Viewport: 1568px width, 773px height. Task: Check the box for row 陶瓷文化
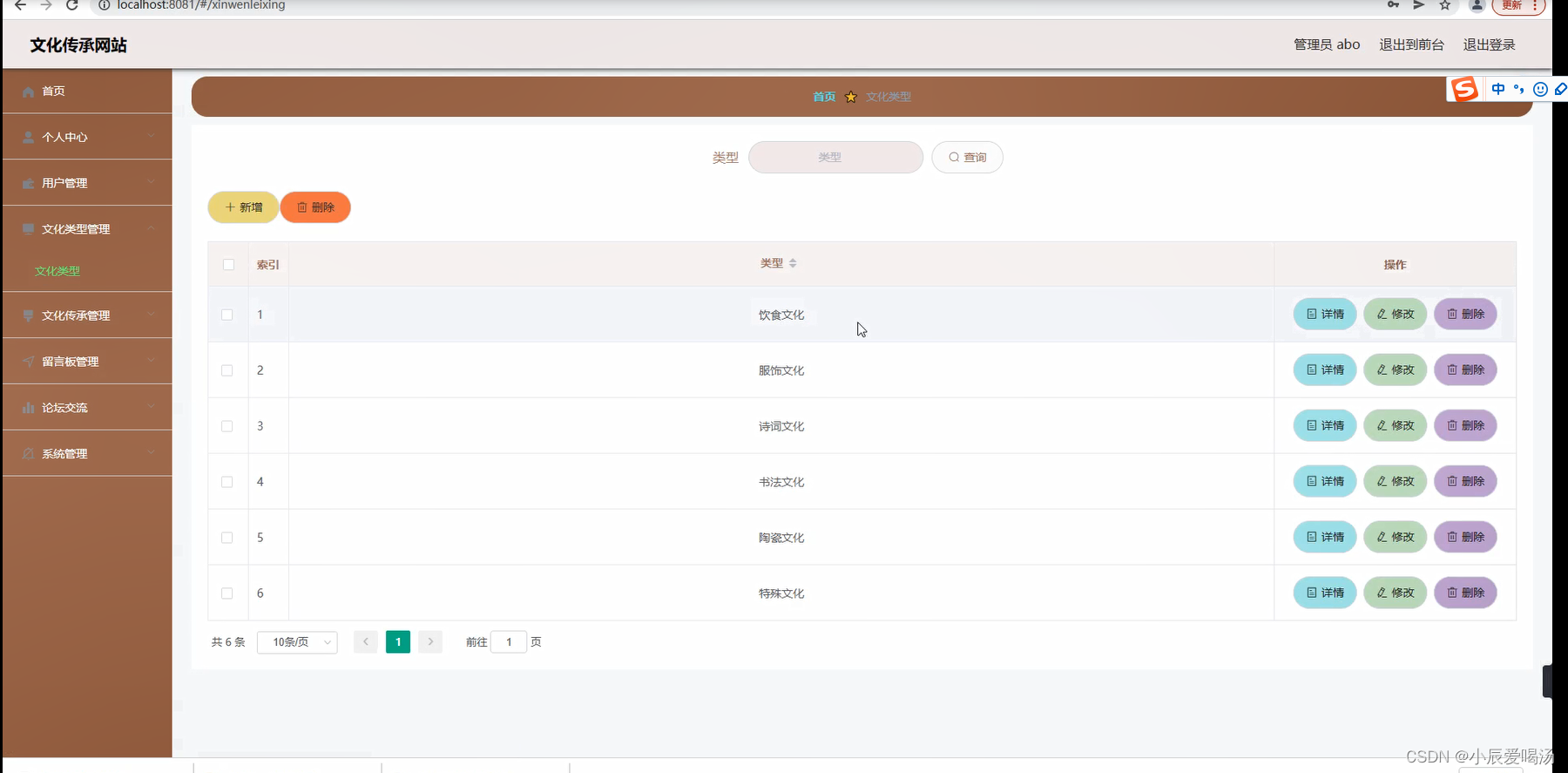227,538
